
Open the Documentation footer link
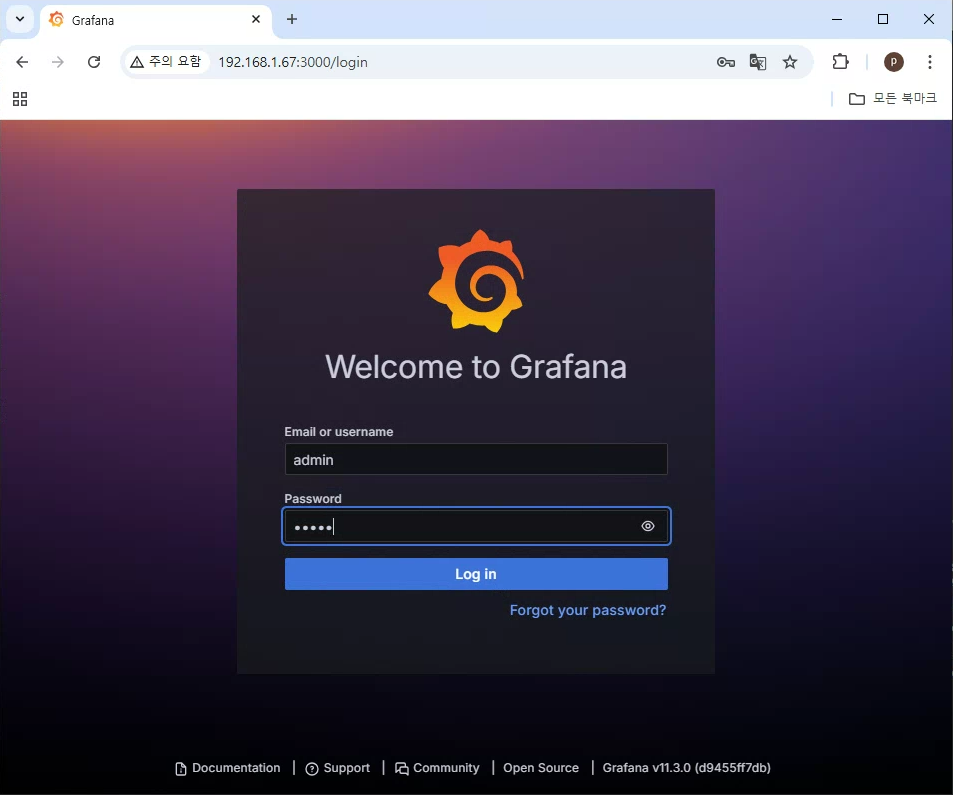[228, 768]
